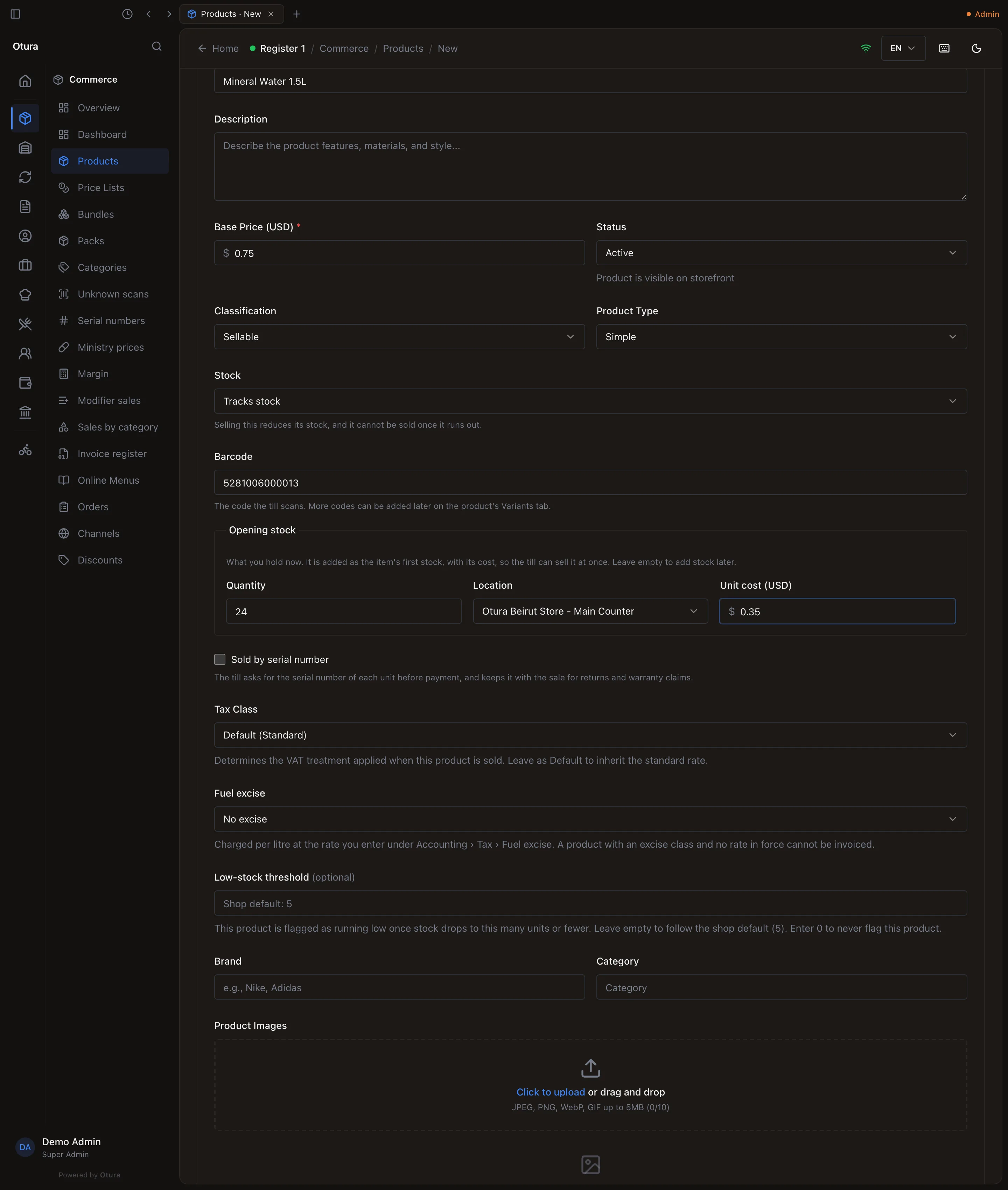This screenshot has height=1190, width=1008.
Task: Toggle the sidebar panel icon
Action: (x=15, y=14)
